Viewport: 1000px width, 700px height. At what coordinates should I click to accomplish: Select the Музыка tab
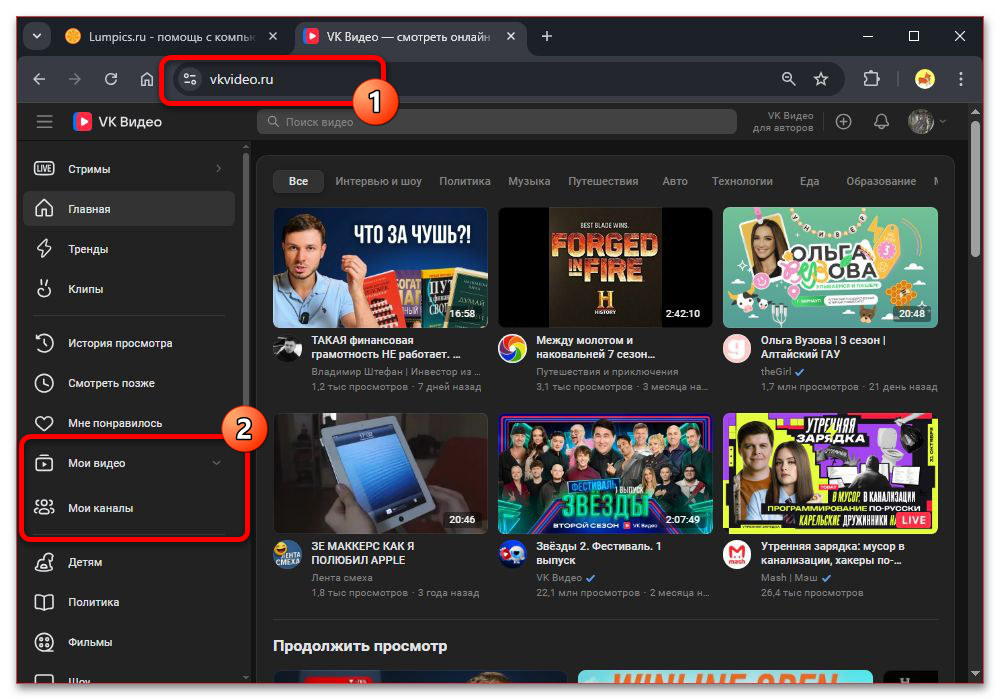[x=529, y=181]
